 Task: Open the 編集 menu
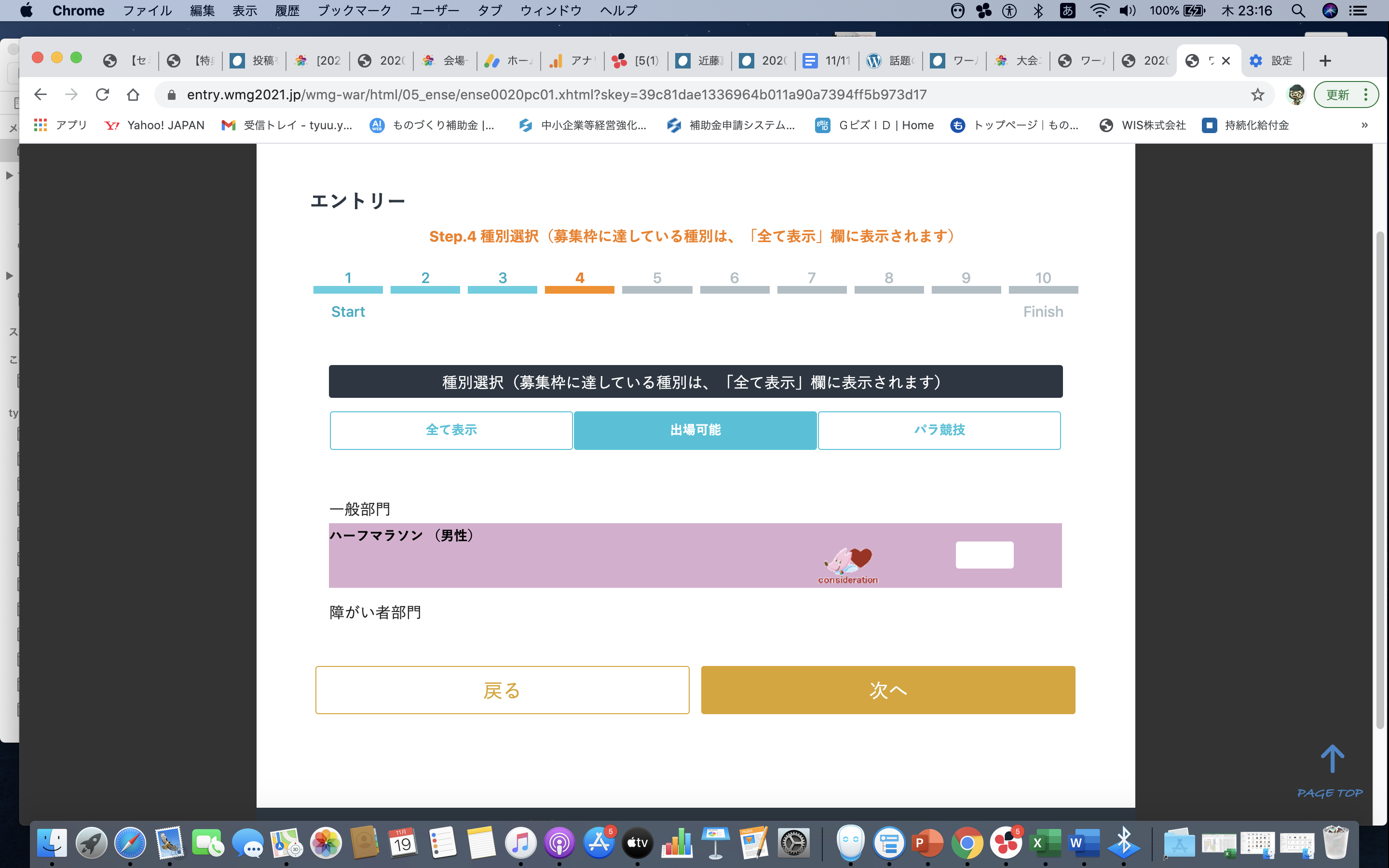click(203, 10)
